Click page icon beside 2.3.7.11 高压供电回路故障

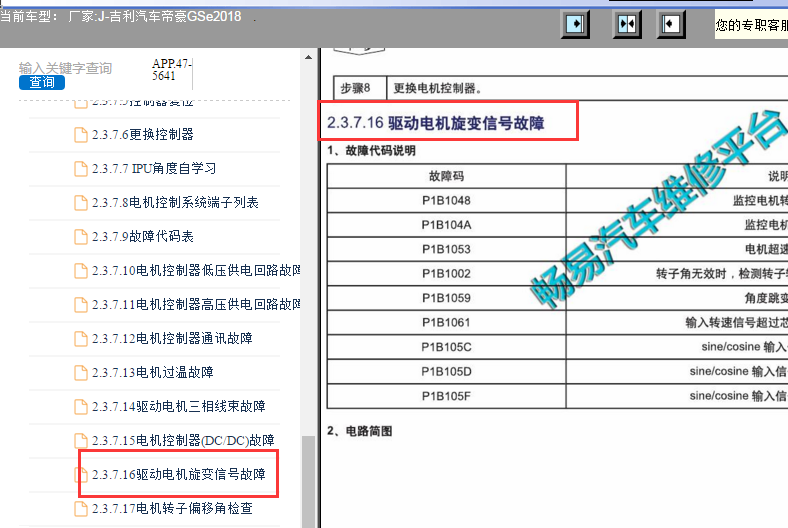click(x=81, y=304)
